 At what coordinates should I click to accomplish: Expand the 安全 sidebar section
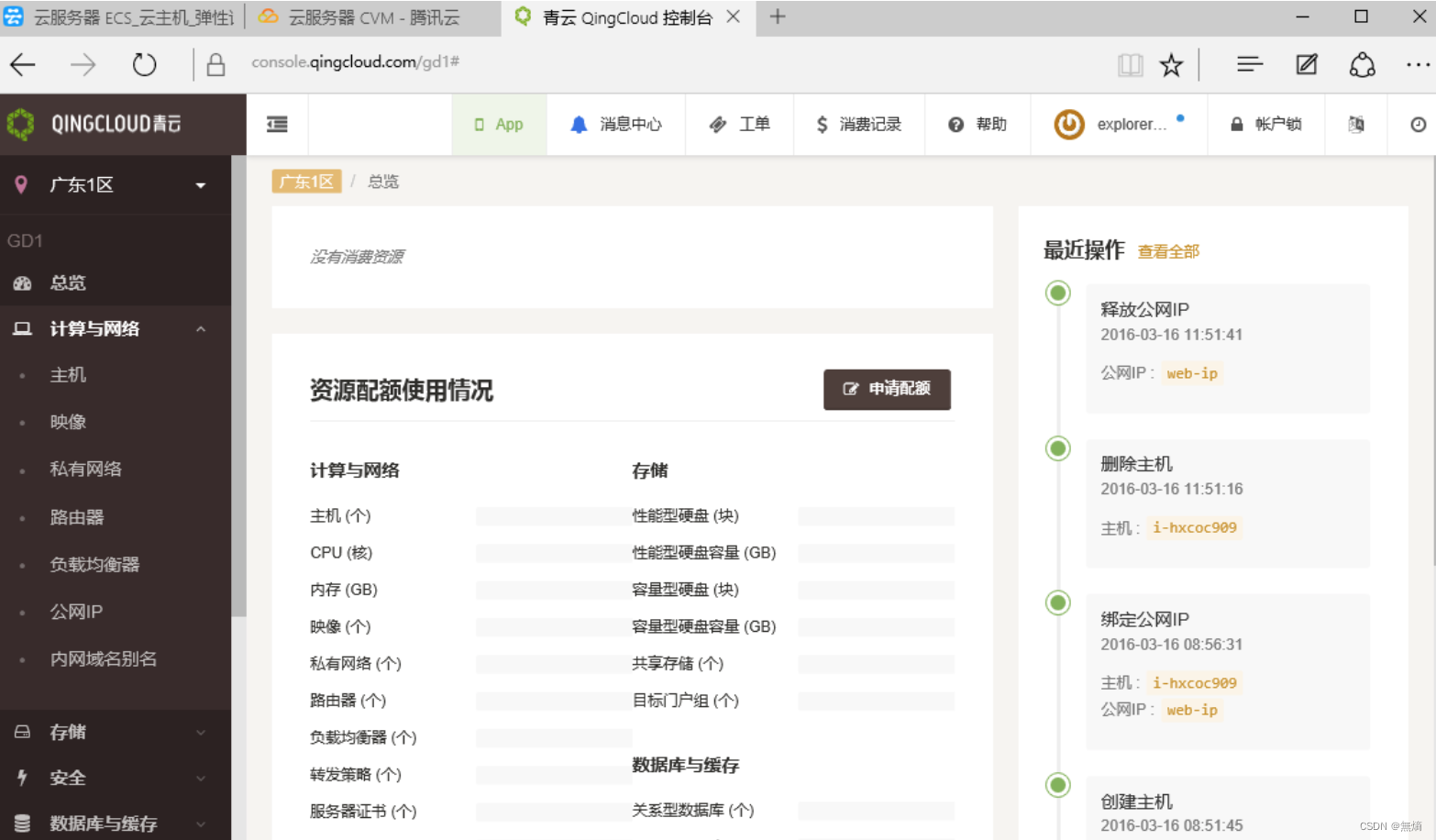coord(116,778)
